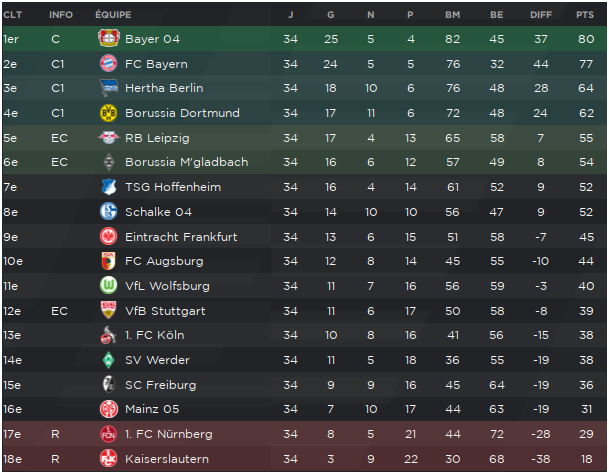This screenshot has width=609, height=474.
Task: Open the Eintracht Frankfurt team link
Action: point(181,237)
